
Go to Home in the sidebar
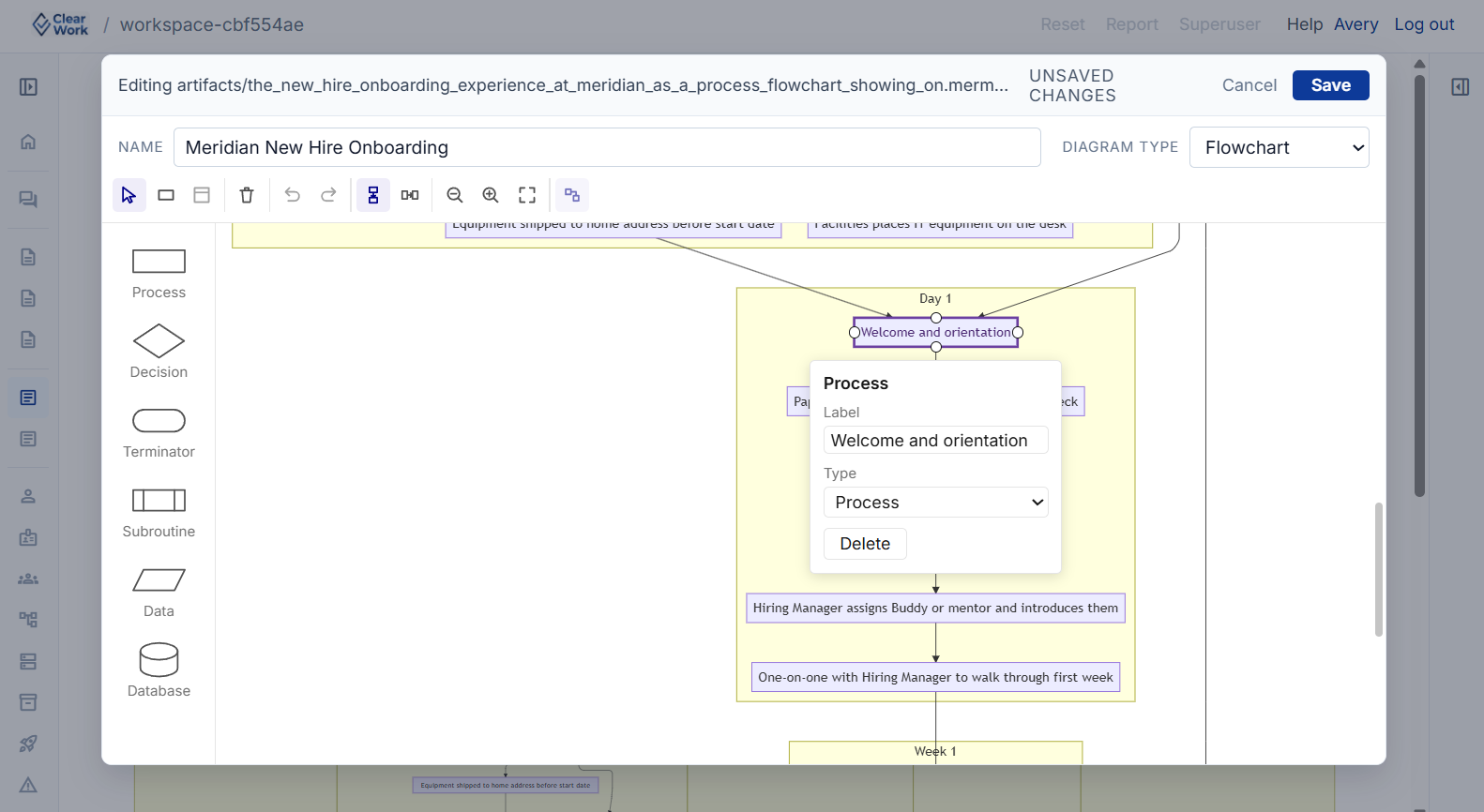click(28, 143)
